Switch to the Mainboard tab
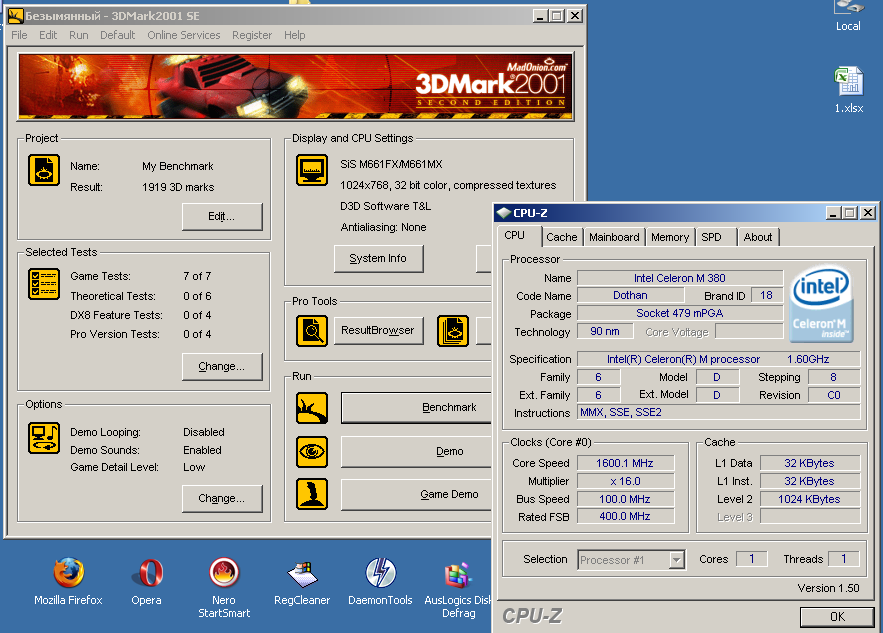The image size is (883, 633). point(614,237)
